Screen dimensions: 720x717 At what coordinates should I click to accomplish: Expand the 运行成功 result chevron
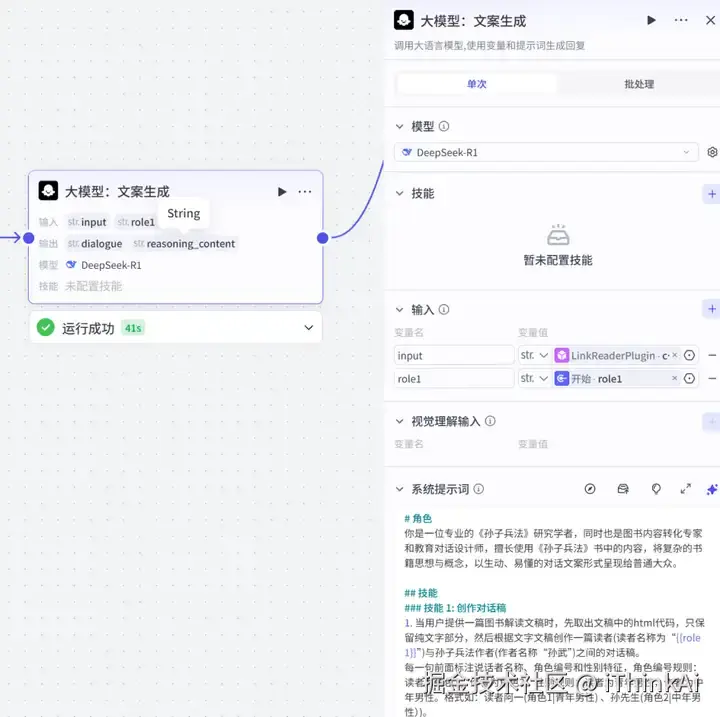coord(309,327)
